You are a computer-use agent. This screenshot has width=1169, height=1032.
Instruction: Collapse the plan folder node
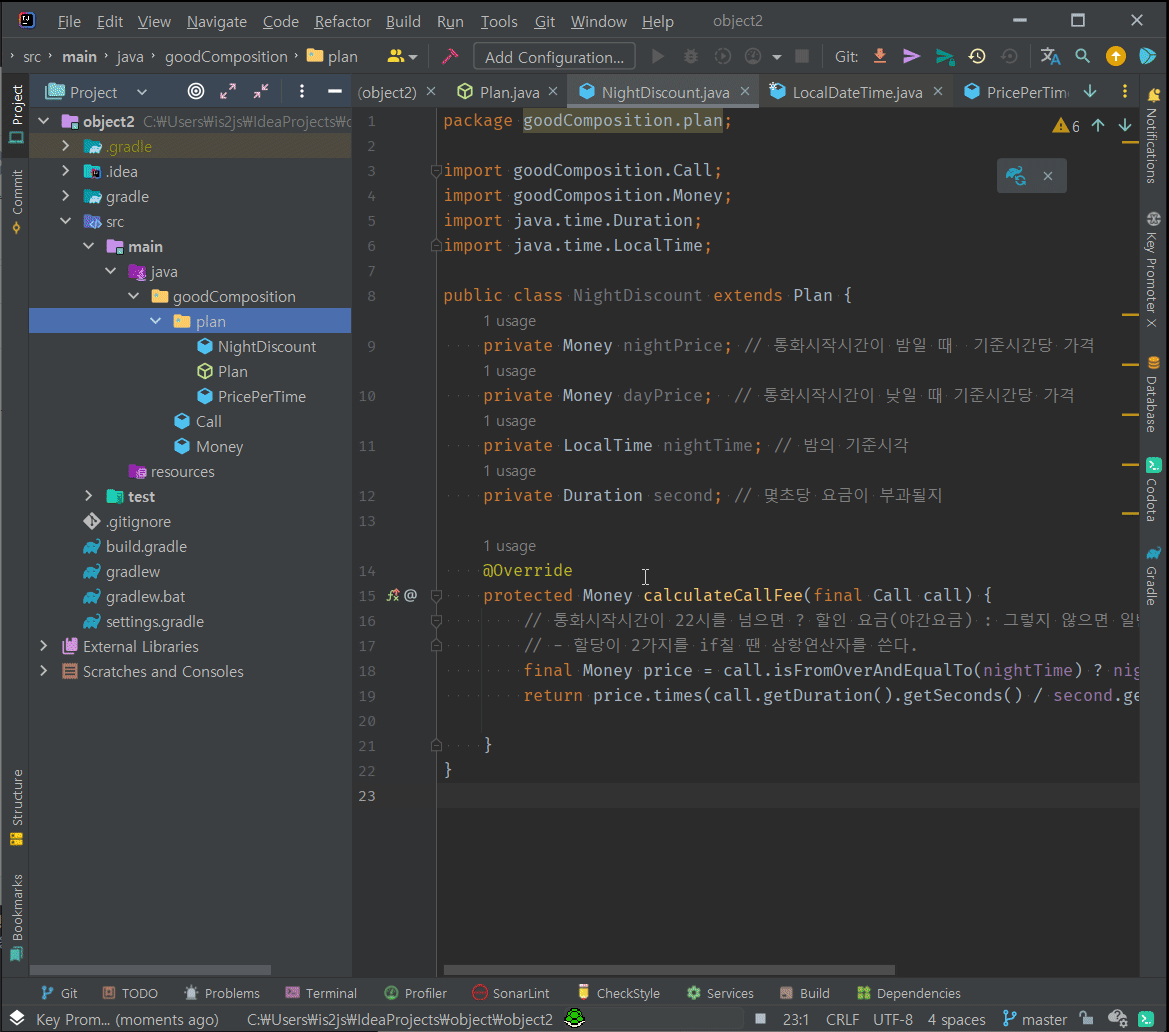tap(155, 322)
